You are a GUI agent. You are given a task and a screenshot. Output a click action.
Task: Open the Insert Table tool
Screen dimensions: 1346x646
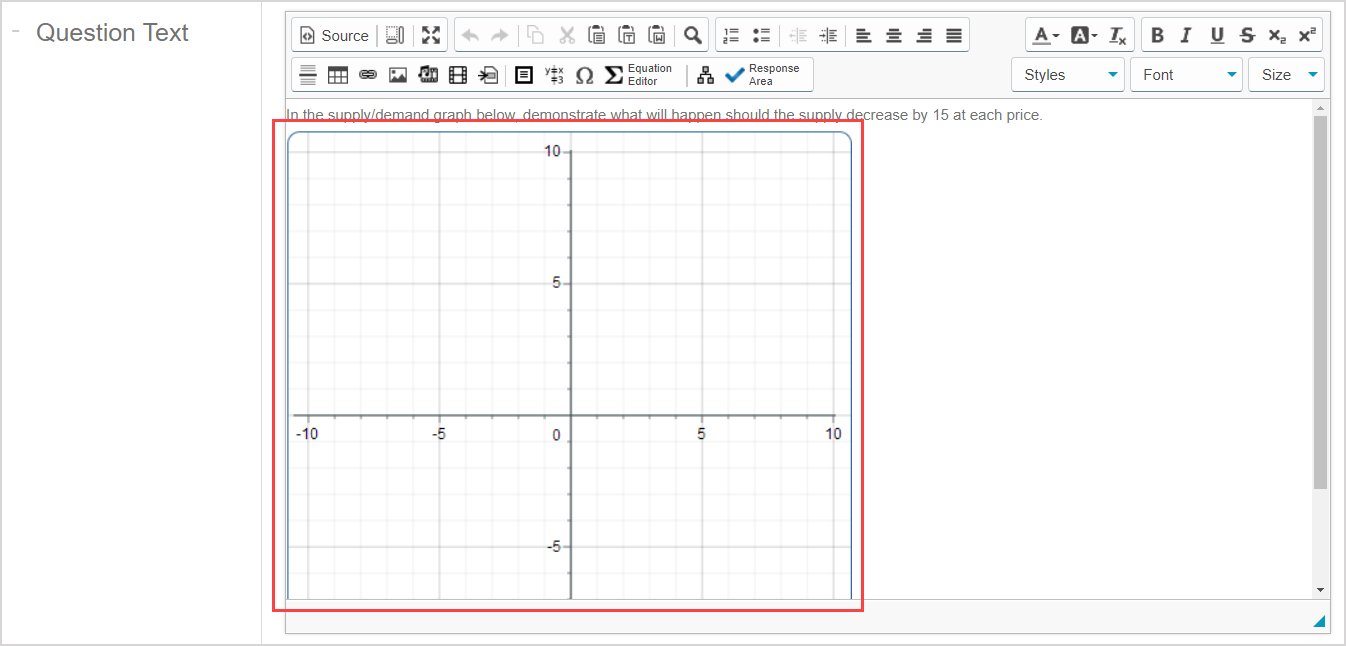point(338,74)
